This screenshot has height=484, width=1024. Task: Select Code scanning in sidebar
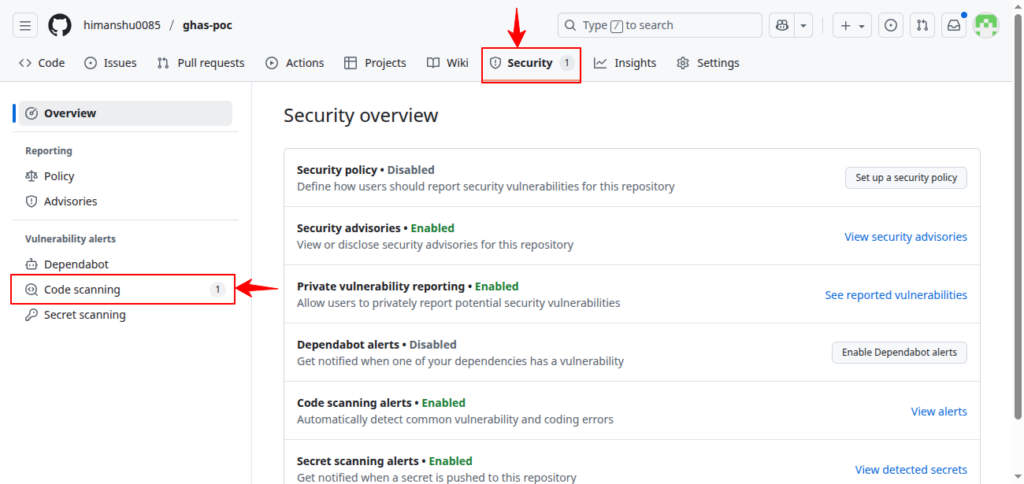[82, 290]
